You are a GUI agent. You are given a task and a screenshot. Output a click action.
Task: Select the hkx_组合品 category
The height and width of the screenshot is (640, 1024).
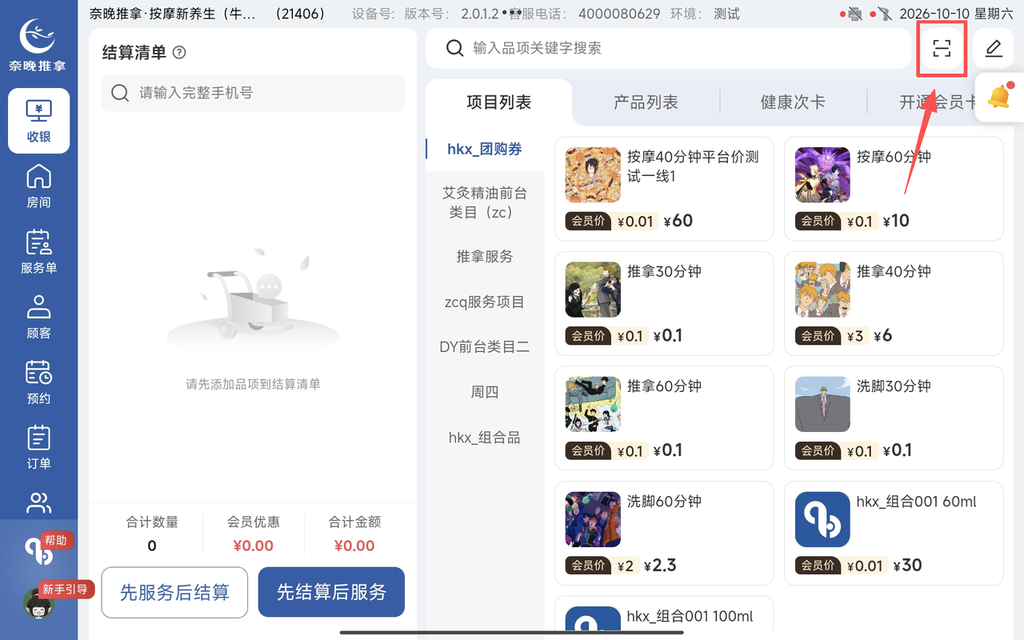point(485,438)
